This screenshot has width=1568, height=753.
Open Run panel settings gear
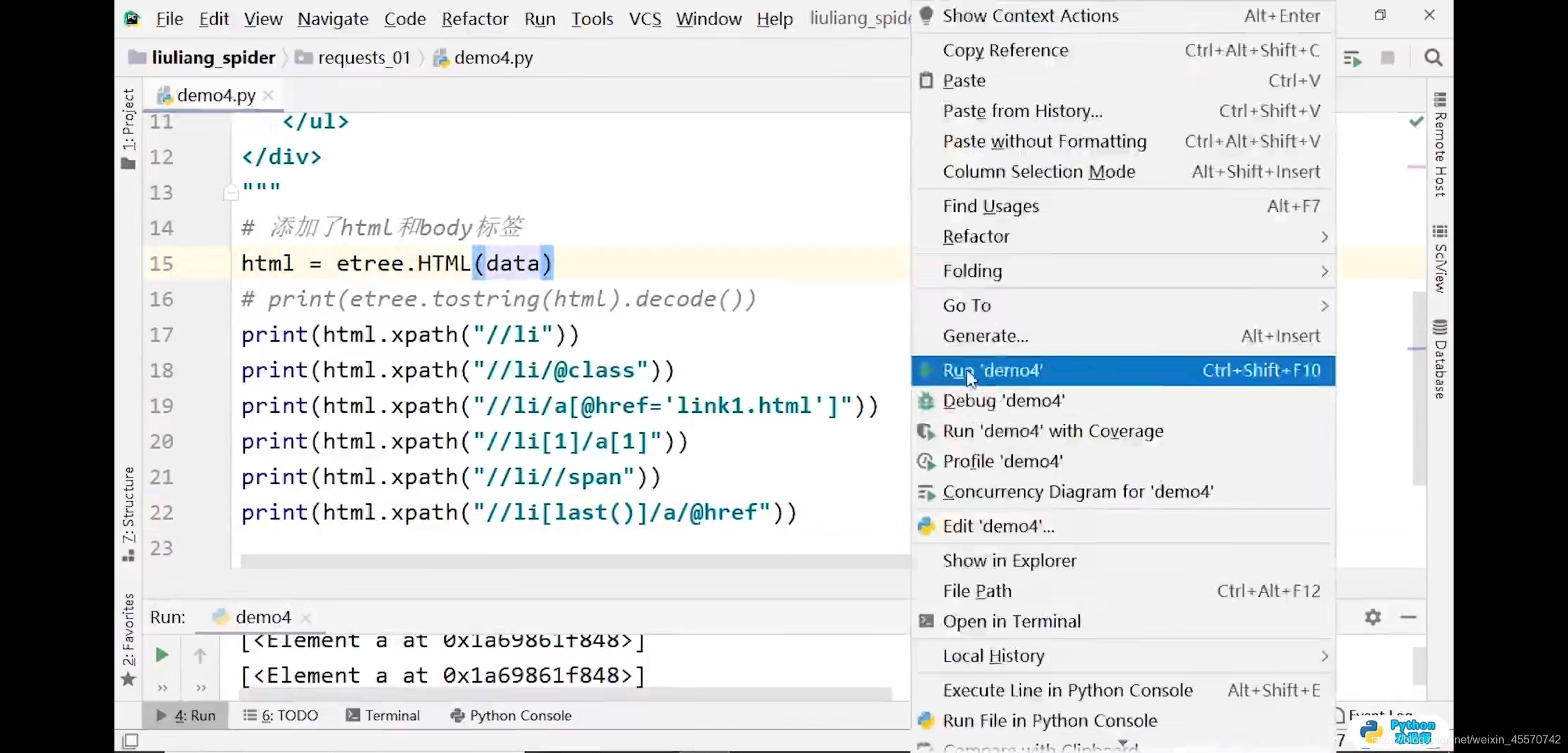(1373, 617)
